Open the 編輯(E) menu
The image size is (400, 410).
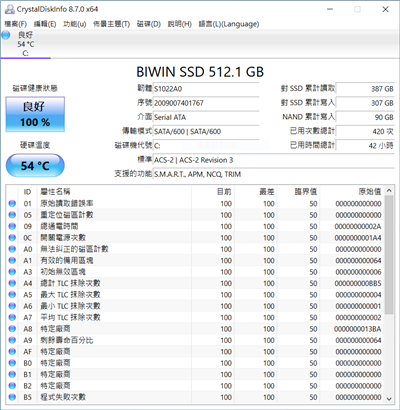point(45,24)
